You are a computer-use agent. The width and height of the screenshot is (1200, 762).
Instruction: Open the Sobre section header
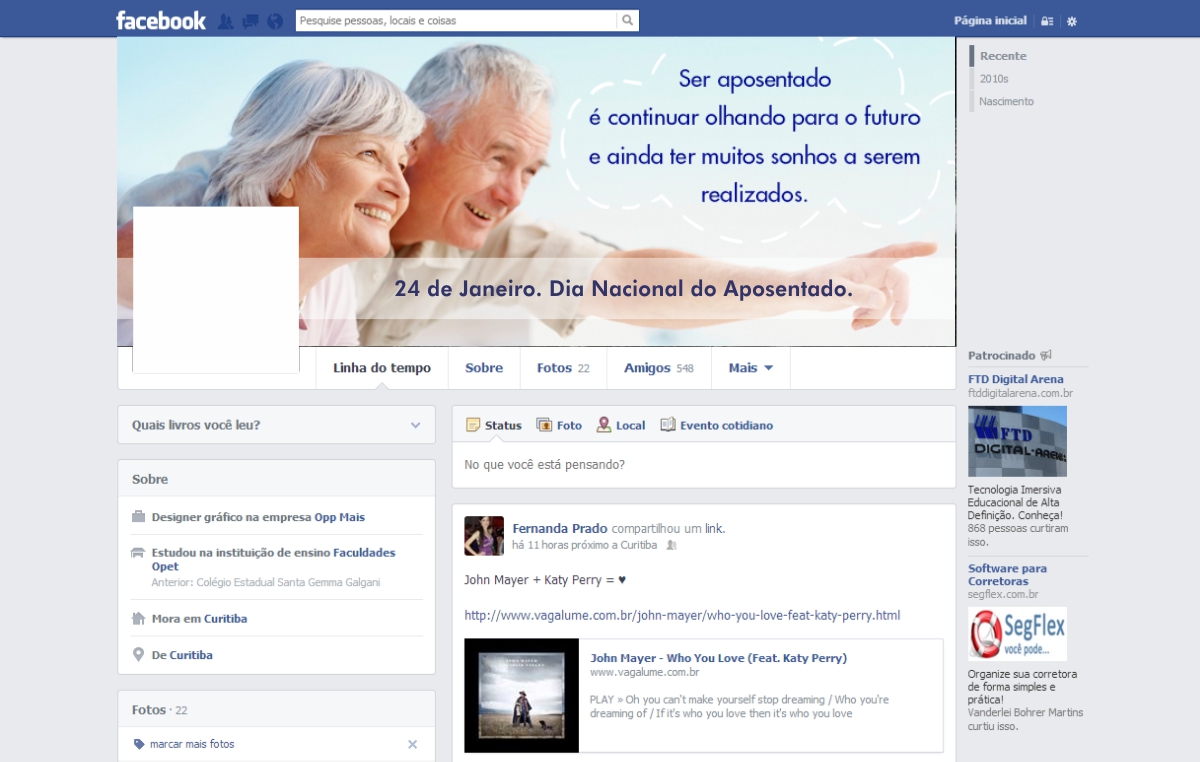tap(150, 479)
